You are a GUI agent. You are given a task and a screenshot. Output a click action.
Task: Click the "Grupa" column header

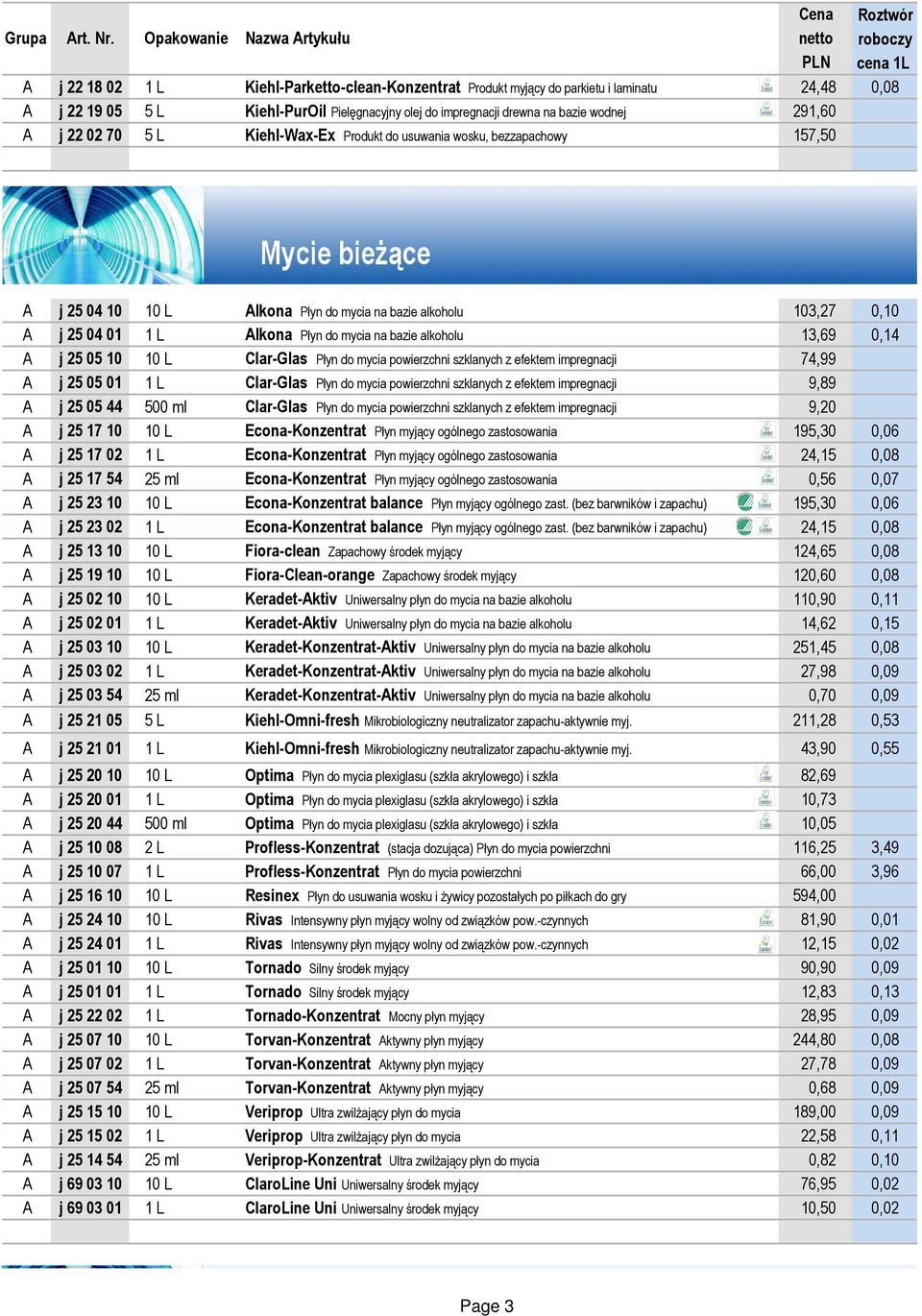(26, 38)
